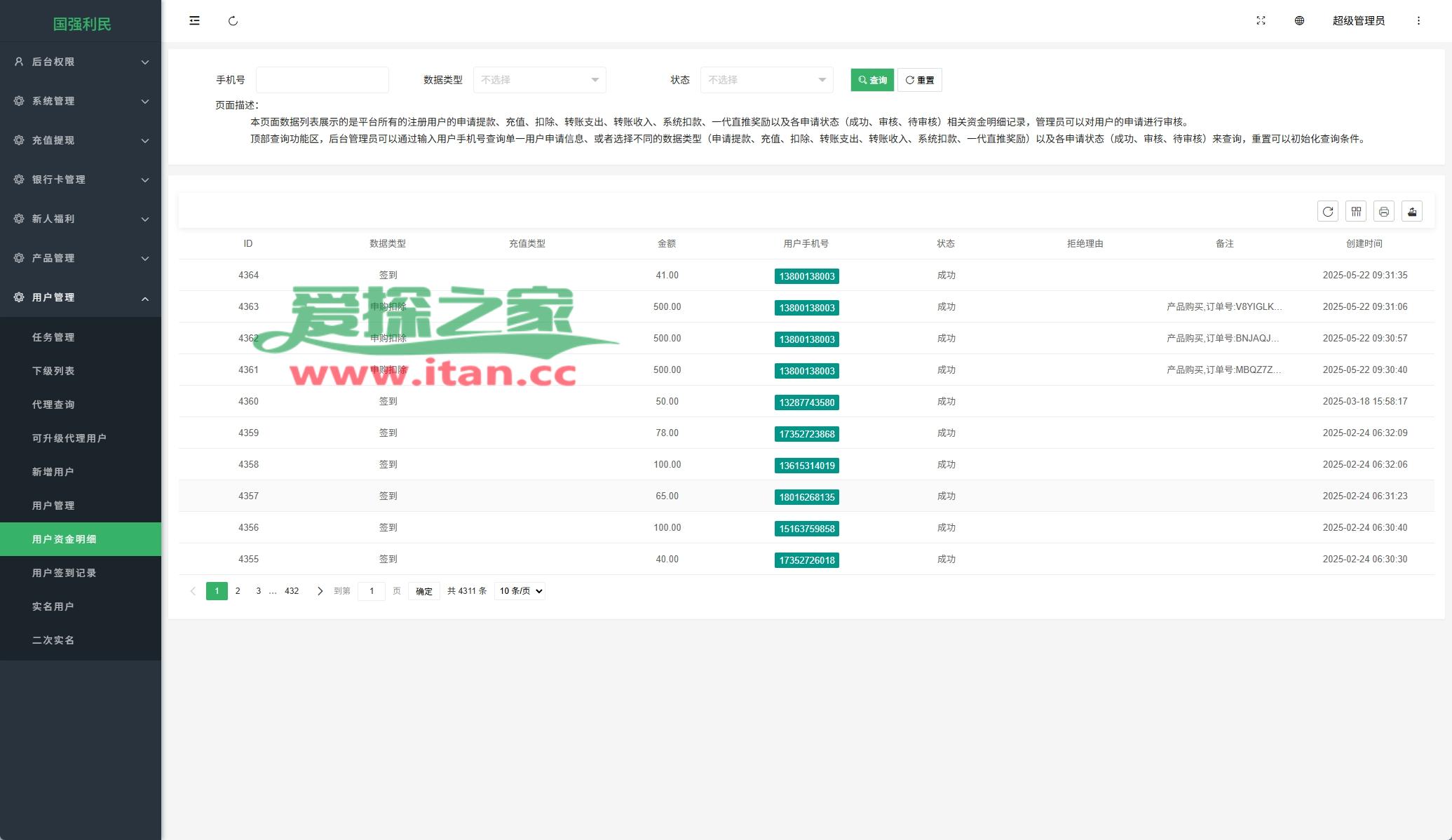The height and width of the screenshot is (840, 1452).
Task: Click the 重置 button
Action: point(919,80)
